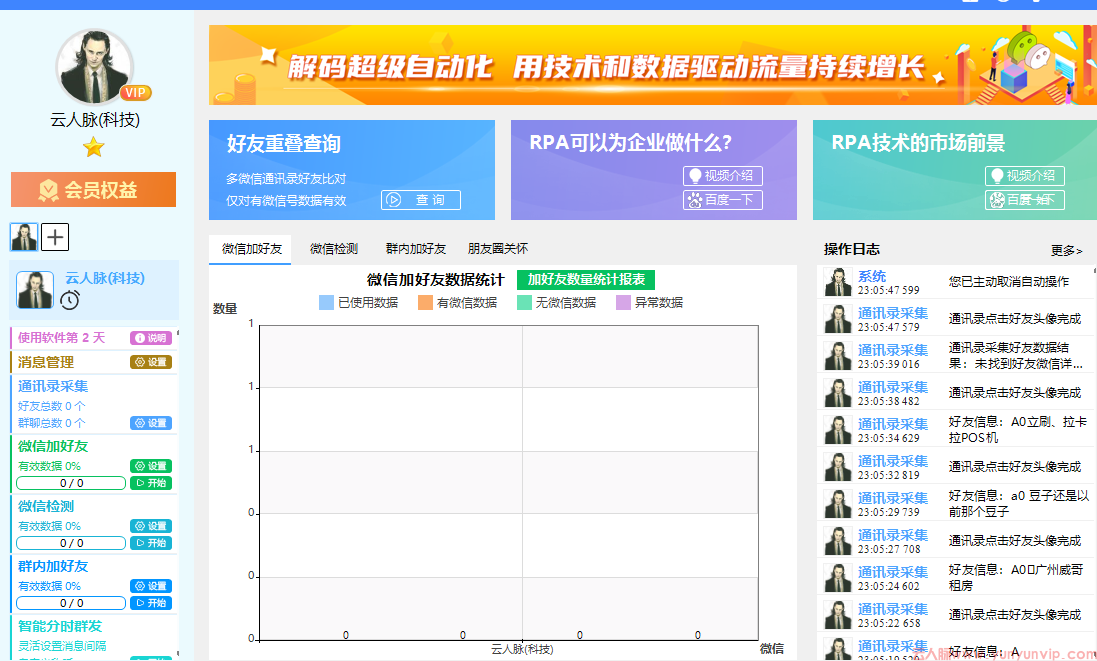Toggle the 已使用数据 blue legend swatch
The height and width of the screenshot is (661, 1097).
tap(326, 303)
